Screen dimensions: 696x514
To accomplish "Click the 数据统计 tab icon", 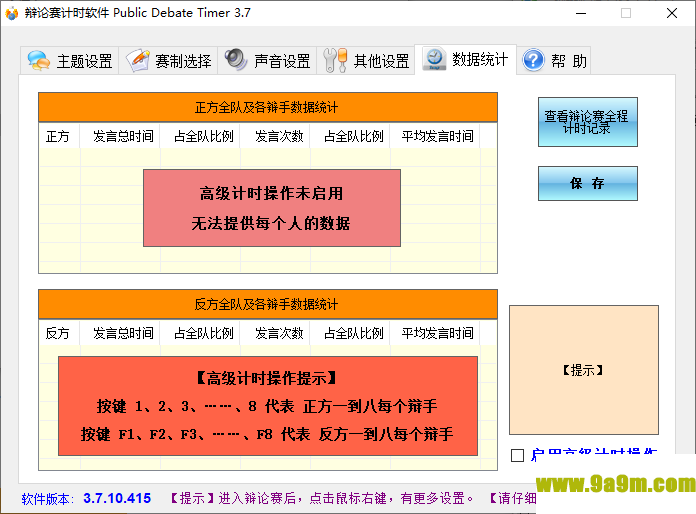I will coord(435,60).
